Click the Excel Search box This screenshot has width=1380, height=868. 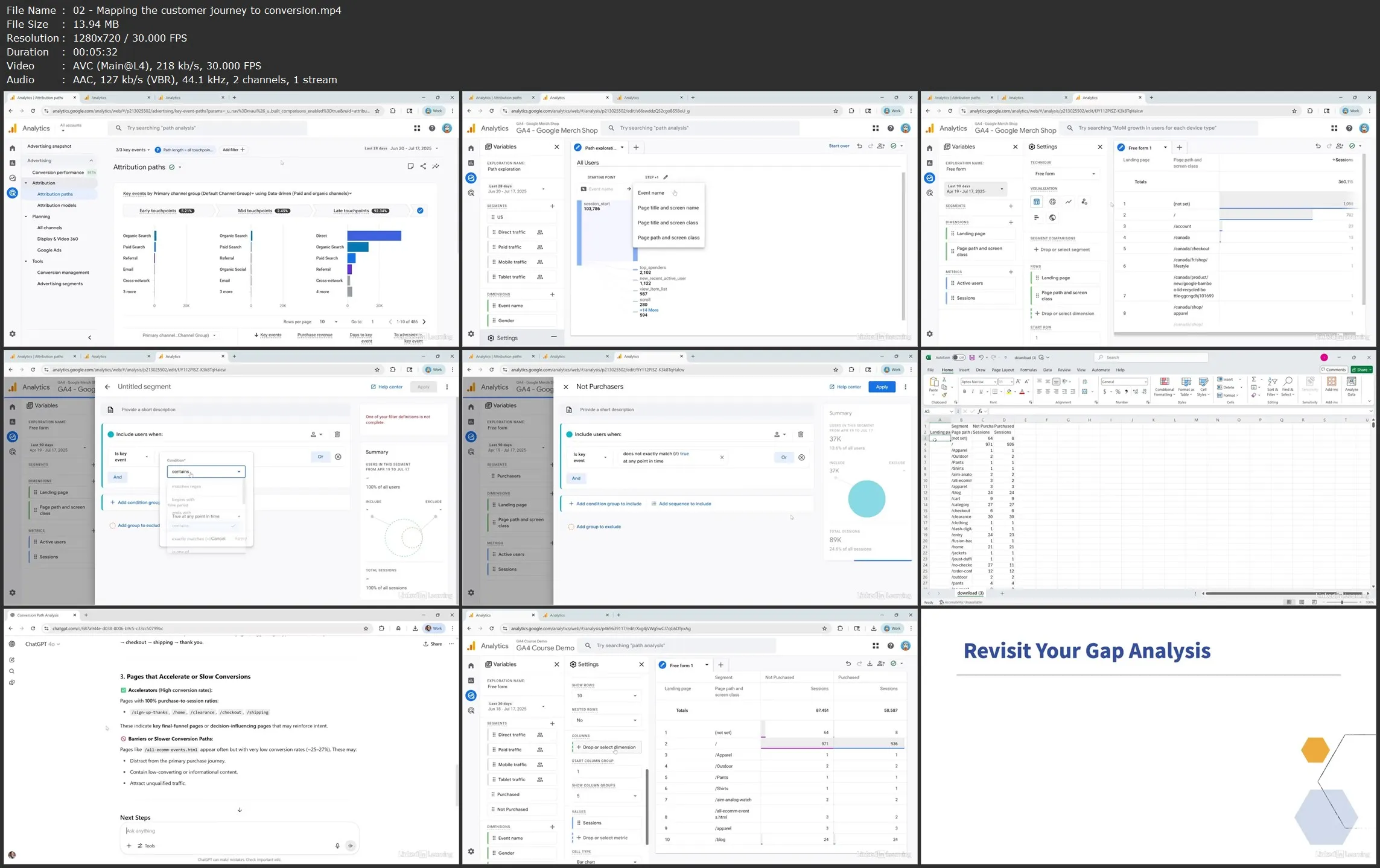1151,358
